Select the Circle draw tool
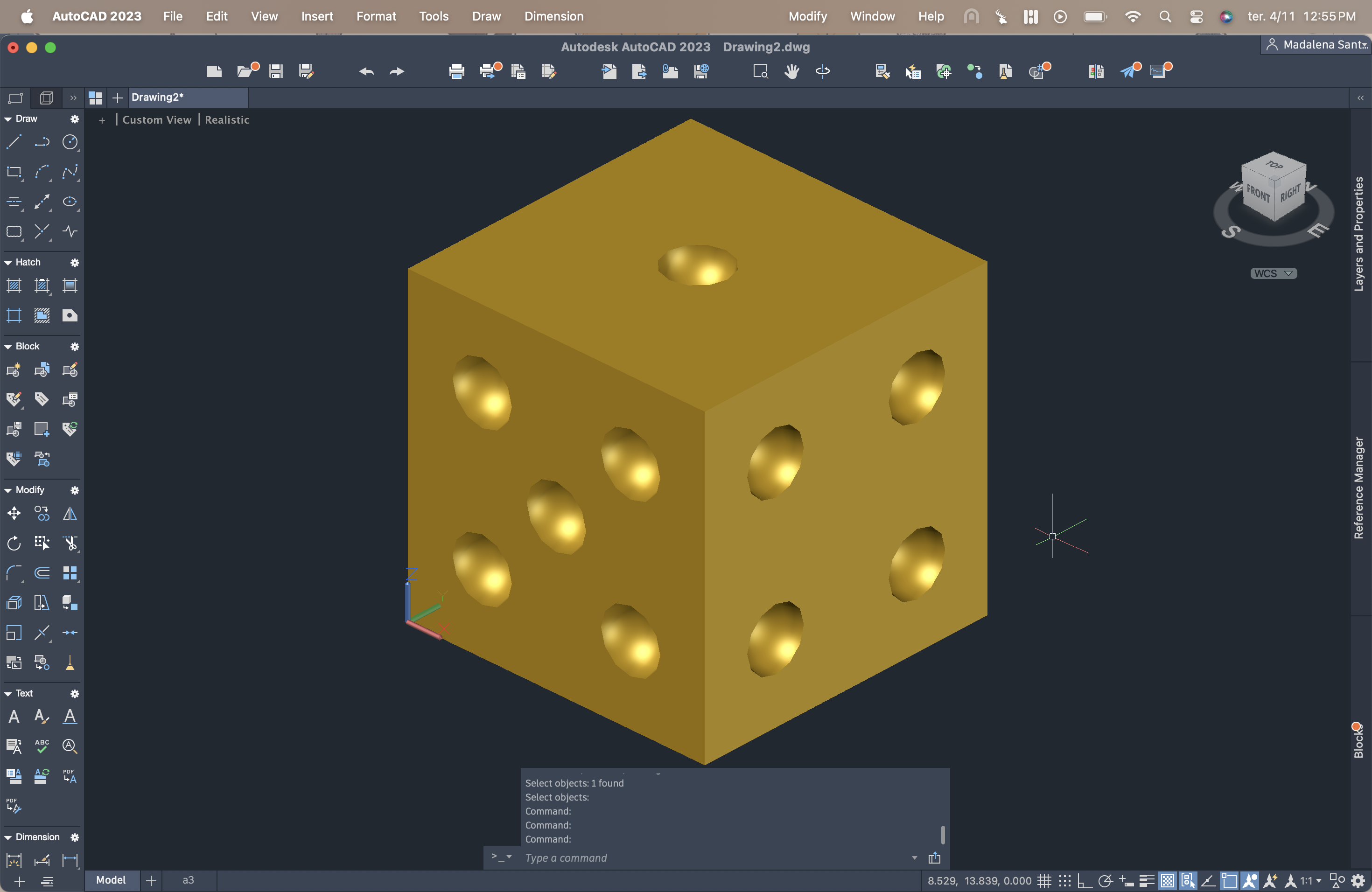This screenshot has height=892, width=1372. [x=70, y=142]
